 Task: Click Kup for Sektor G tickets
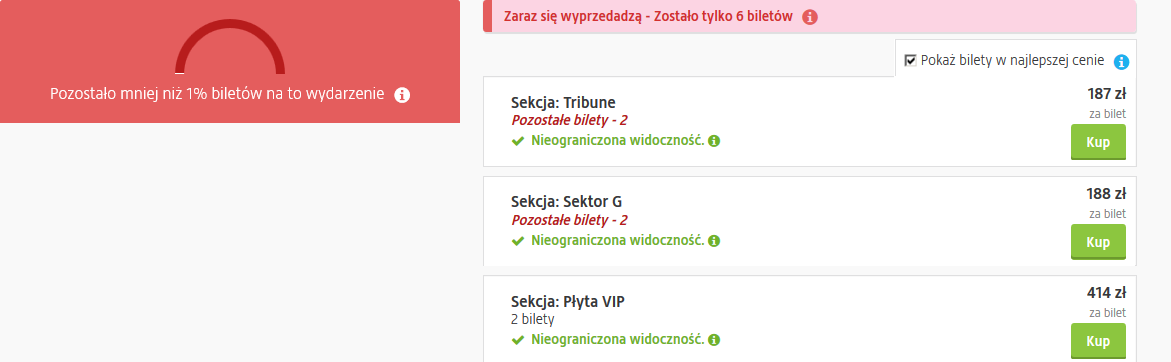pos(1098,242)
